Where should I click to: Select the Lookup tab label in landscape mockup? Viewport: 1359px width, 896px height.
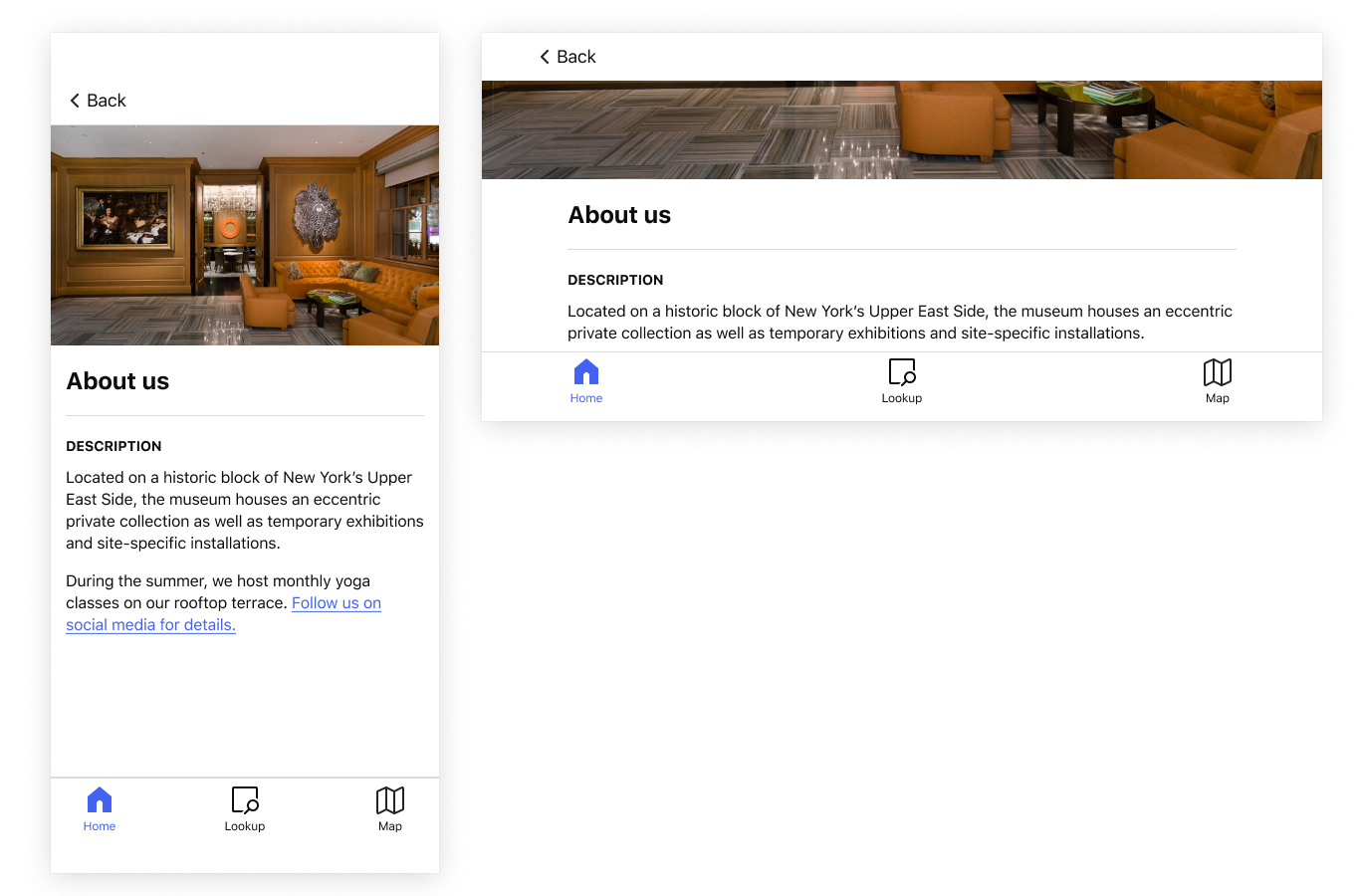(x=902, y=398)
